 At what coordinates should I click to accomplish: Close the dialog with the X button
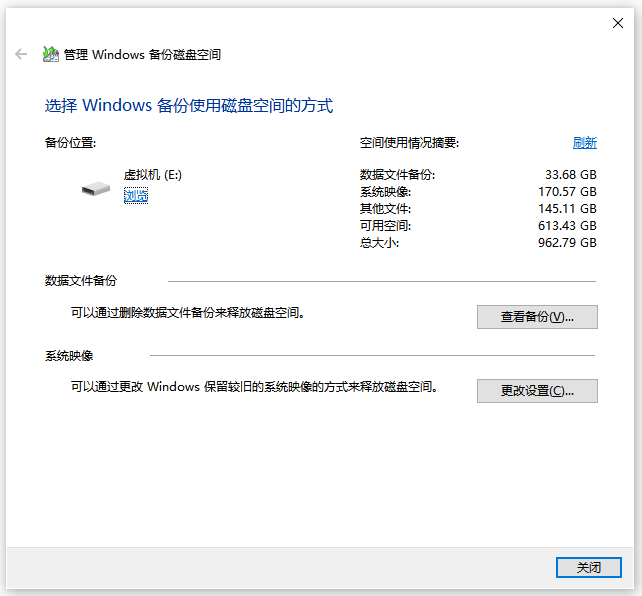617,23
